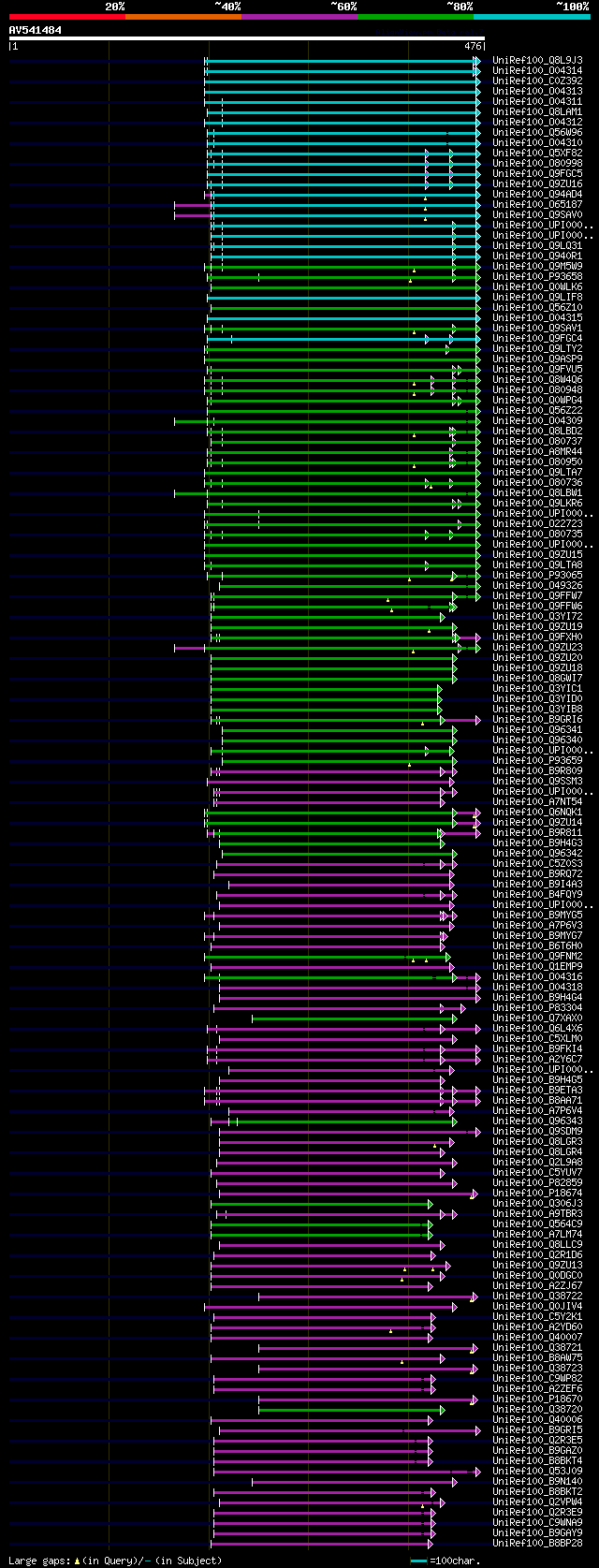Viewport: 599px width, 1568px height.
Task: Click the green ~80% identity legend segment
Action: tap(415, 17)
